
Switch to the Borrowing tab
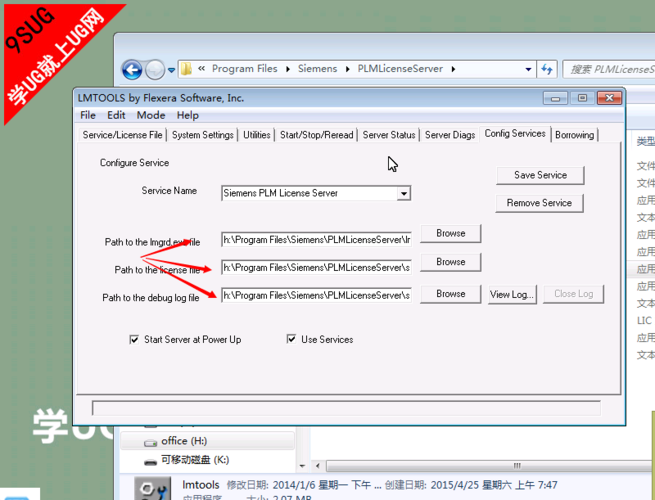pyautogui.click(x=574, y=135)
